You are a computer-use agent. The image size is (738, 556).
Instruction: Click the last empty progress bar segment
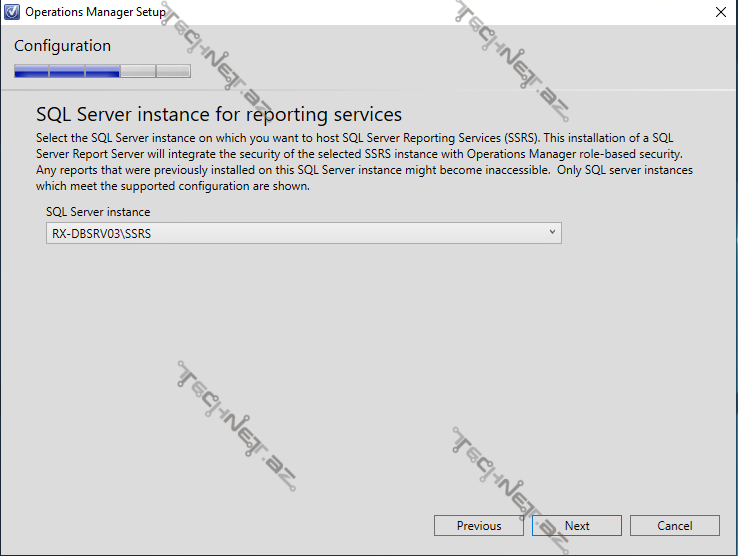tap(173, 71)
